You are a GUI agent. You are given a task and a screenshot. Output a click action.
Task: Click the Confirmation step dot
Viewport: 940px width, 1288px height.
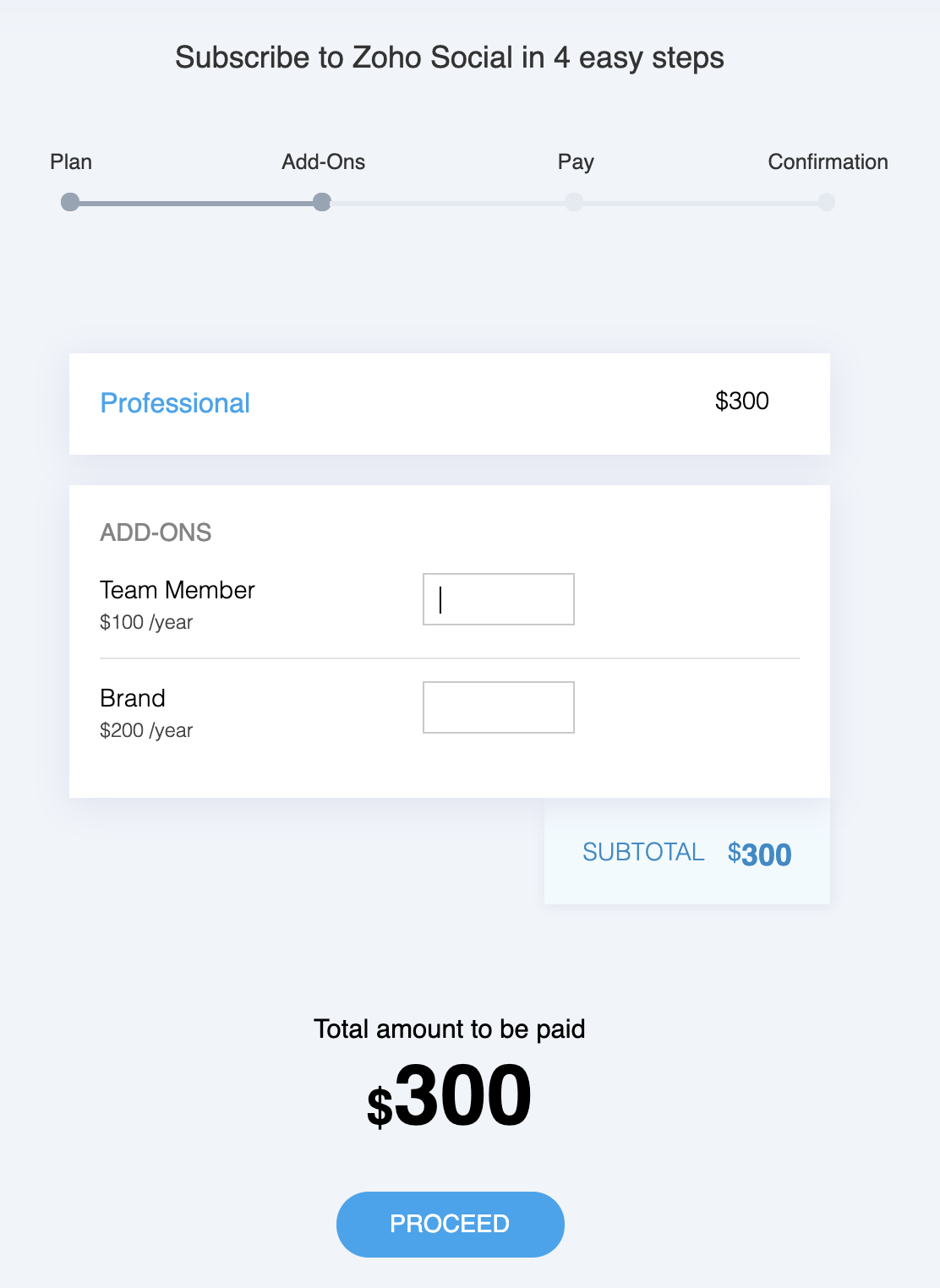pos(827,202)
